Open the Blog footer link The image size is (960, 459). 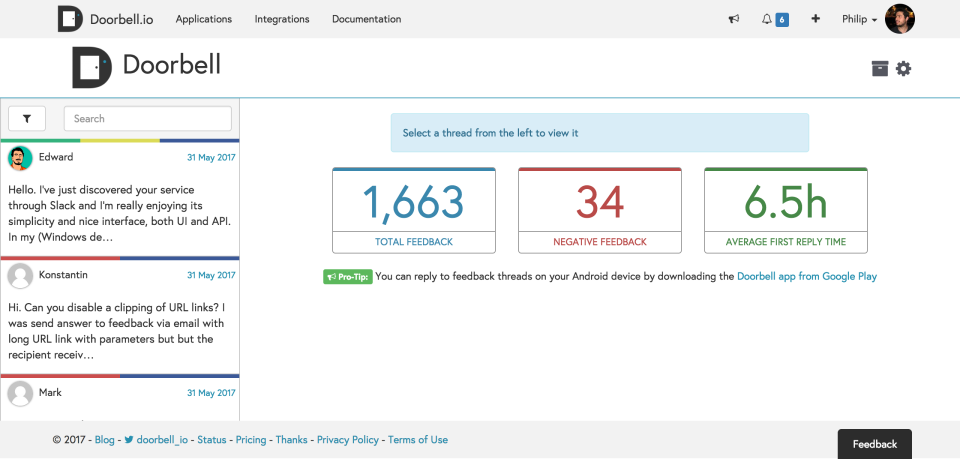pyautogui.click(x=105, y=439)
